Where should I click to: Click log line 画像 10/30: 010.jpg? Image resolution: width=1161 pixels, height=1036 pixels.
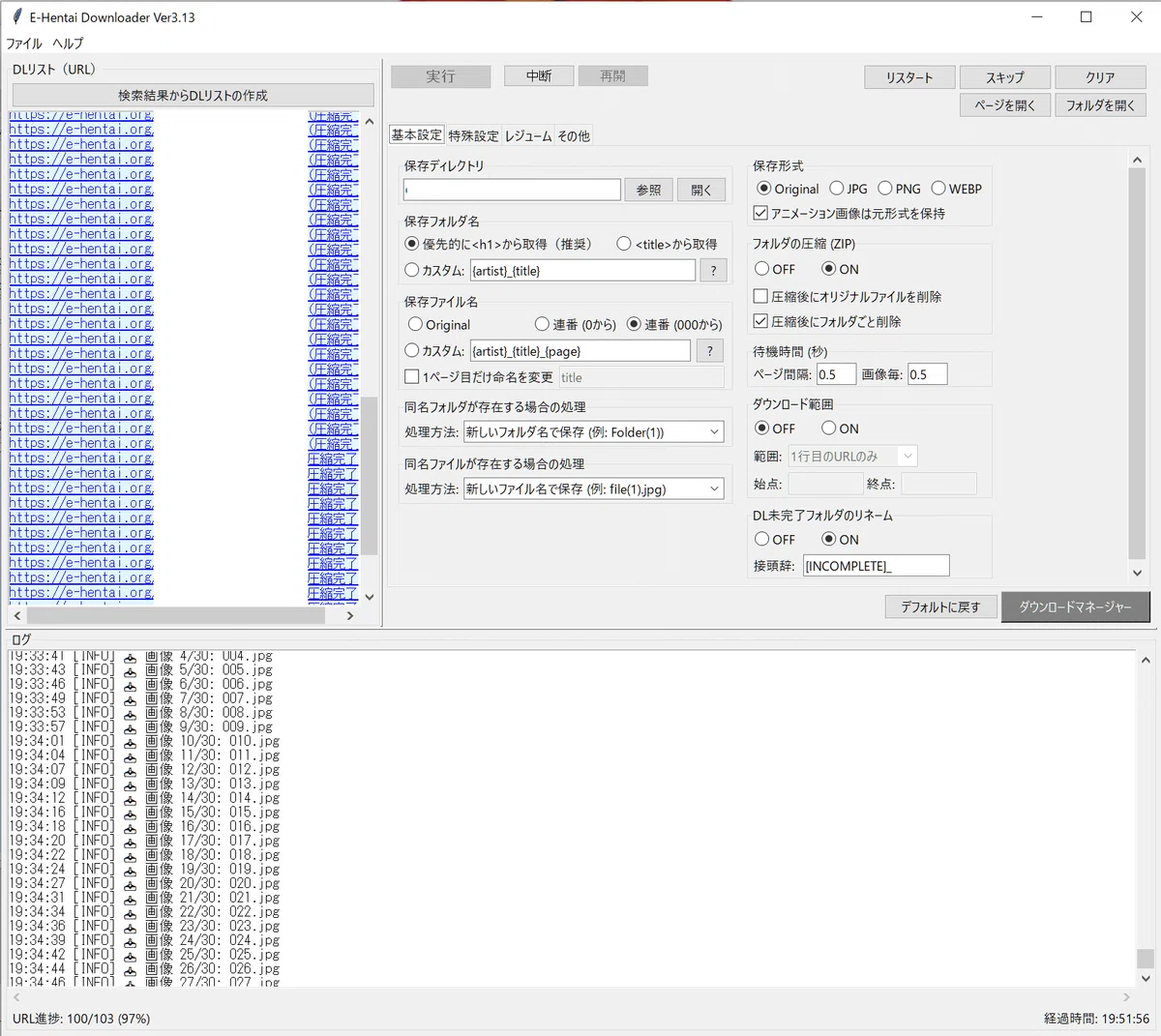coord(144,741)
